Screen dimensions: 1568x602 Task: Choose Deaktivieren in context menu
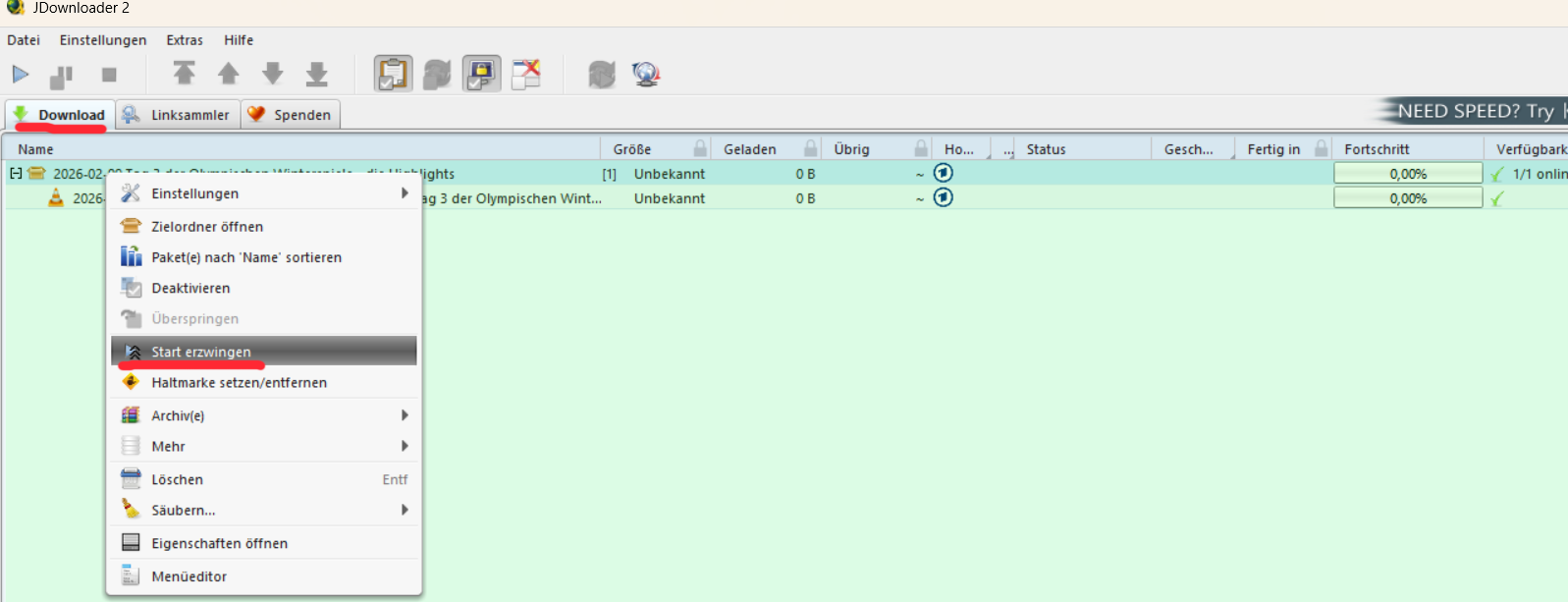(264, 288)
